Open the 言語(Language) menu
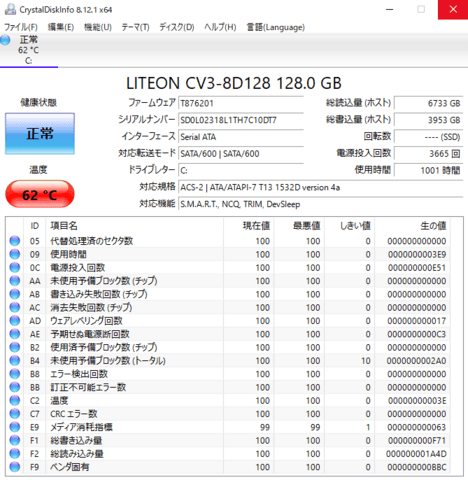468x480 pixels. click(276, 27)
